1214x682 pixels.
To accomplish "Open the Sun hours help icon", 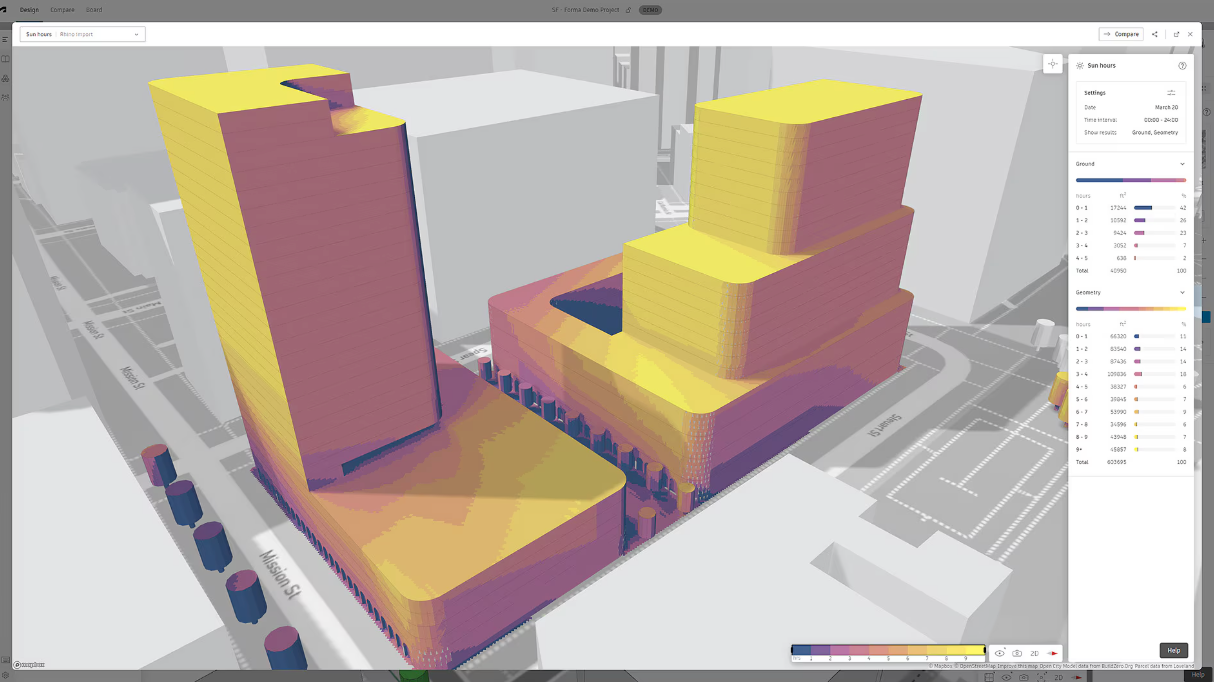I will pos(1182,66).
